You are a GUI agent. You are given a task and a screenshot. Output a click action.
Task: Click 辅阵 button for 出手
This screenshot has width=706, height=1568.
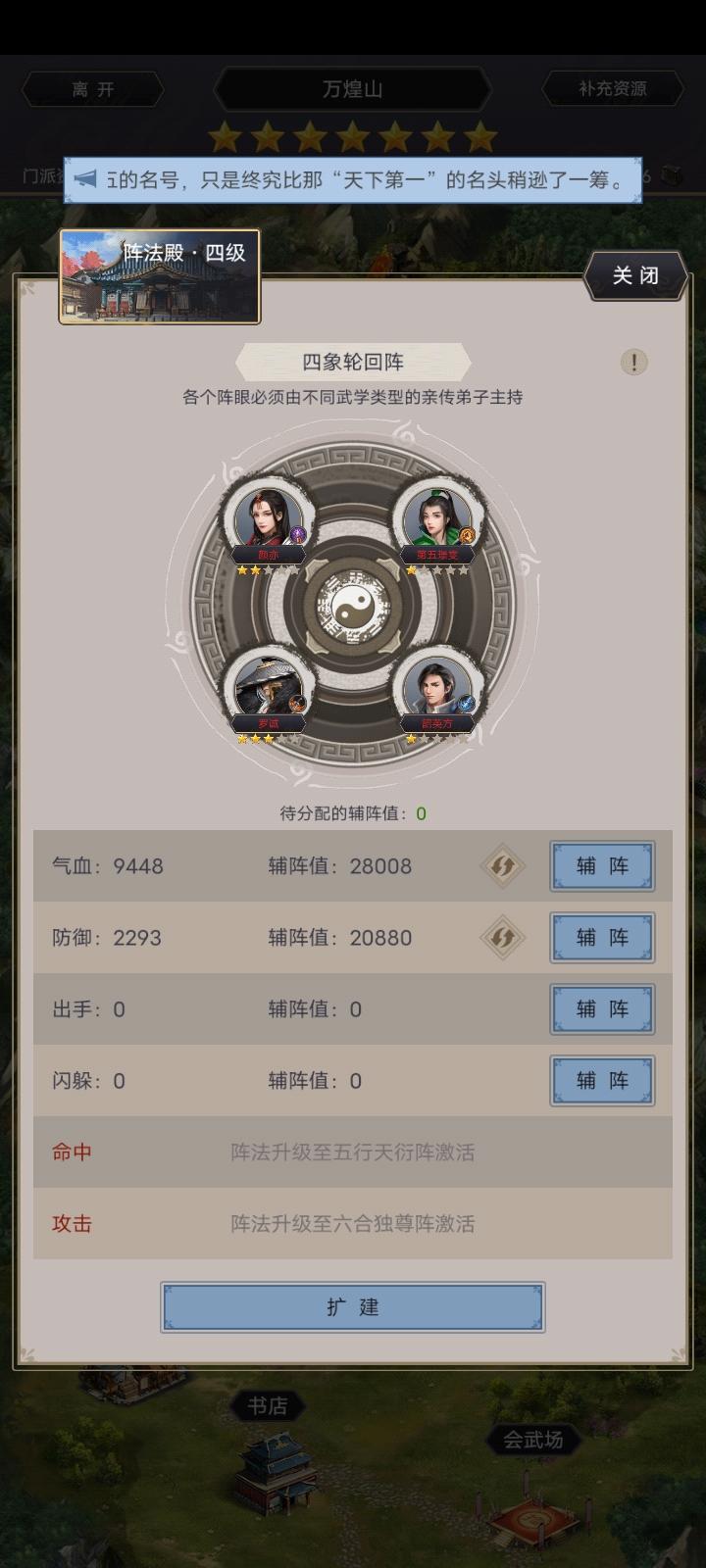602,1009
